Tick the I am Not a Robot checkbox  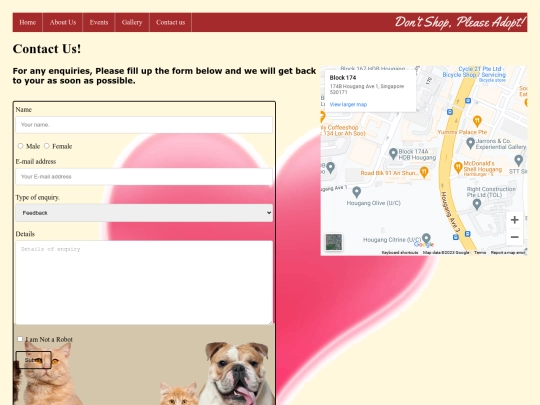pyautogui.click(x=20, y=339)
